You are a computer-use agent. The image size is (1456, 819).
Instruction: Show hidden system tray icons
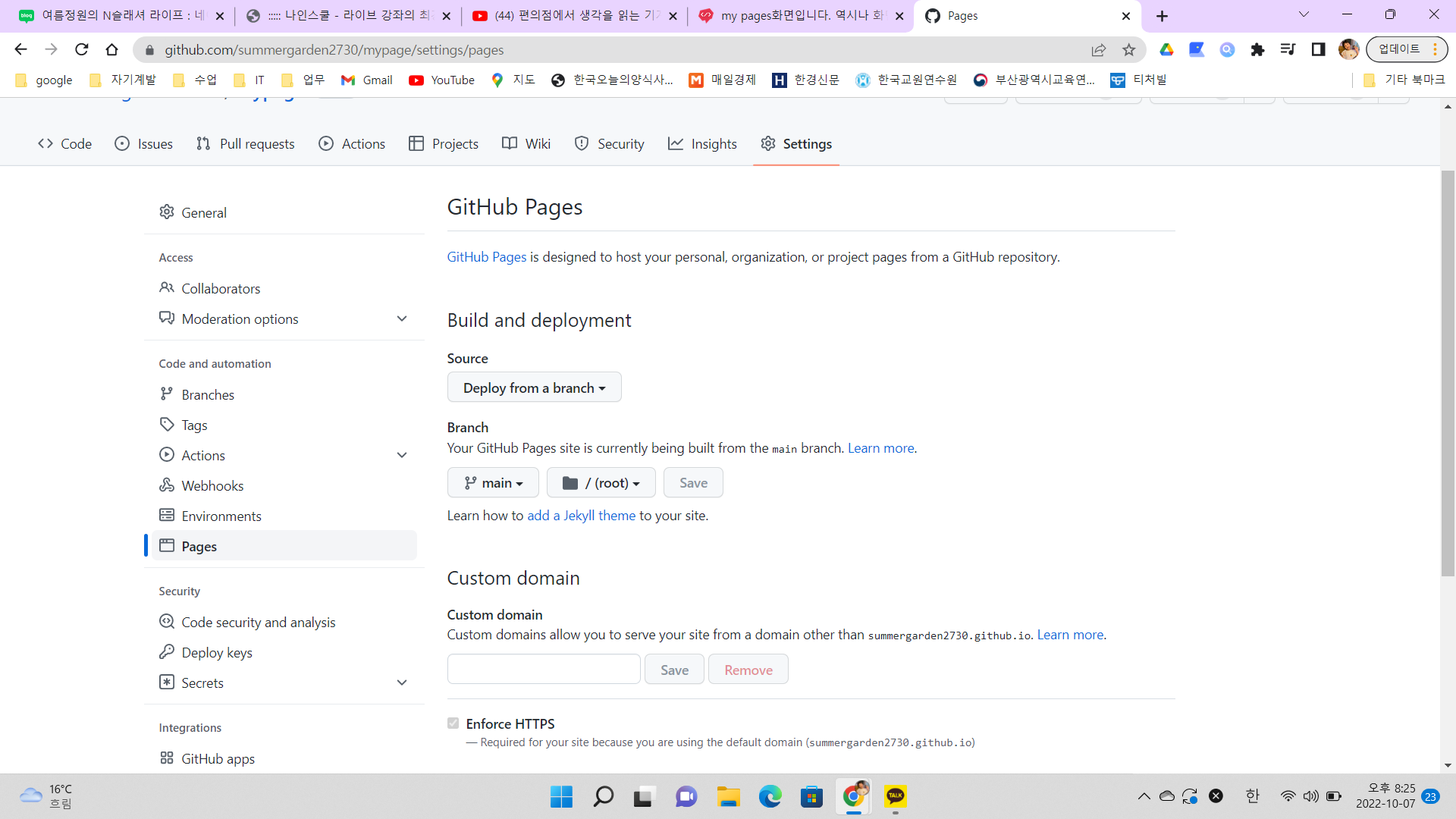pos(1144,796)
